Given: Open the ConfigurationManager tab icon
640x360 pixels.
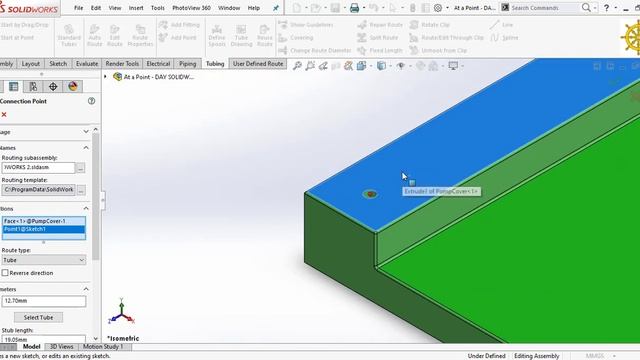Looking at the screenshot, I should coord(33,87).
